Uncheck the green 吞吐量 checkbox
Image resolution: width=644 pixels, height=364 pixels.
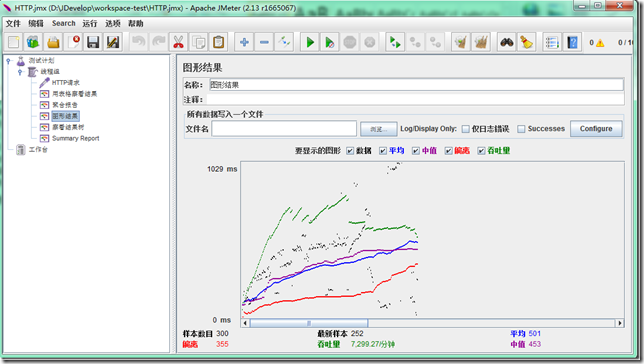[x=481, y=151]
